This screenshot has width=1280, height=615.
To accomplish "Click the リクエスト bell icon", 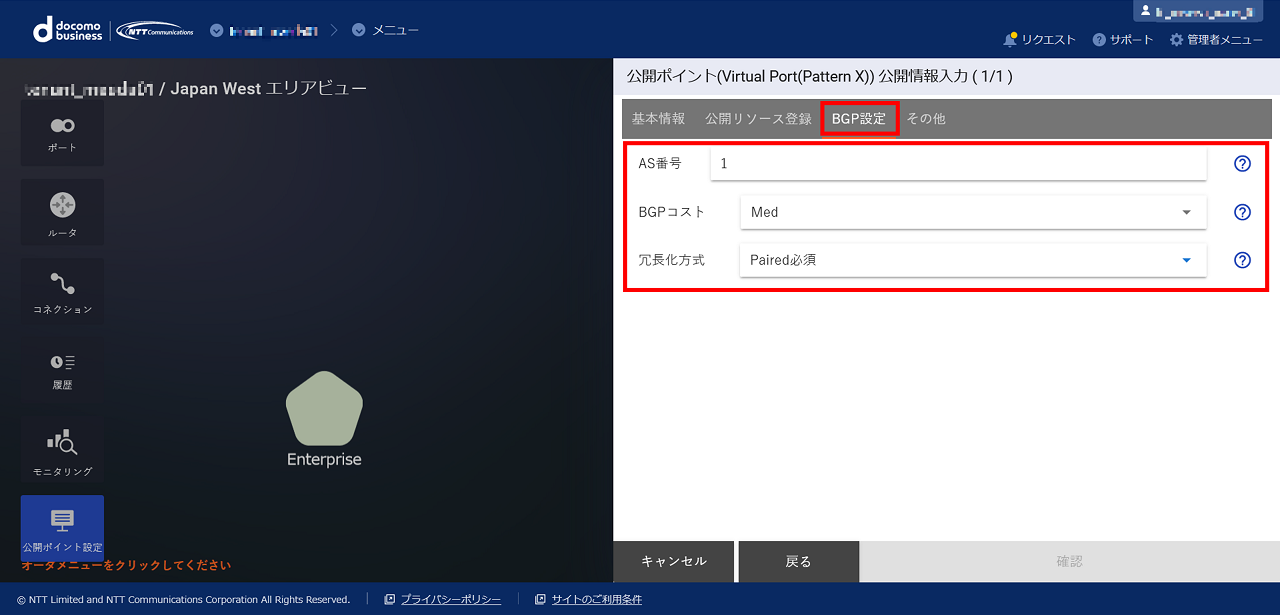I will [x=1010, y=40].
